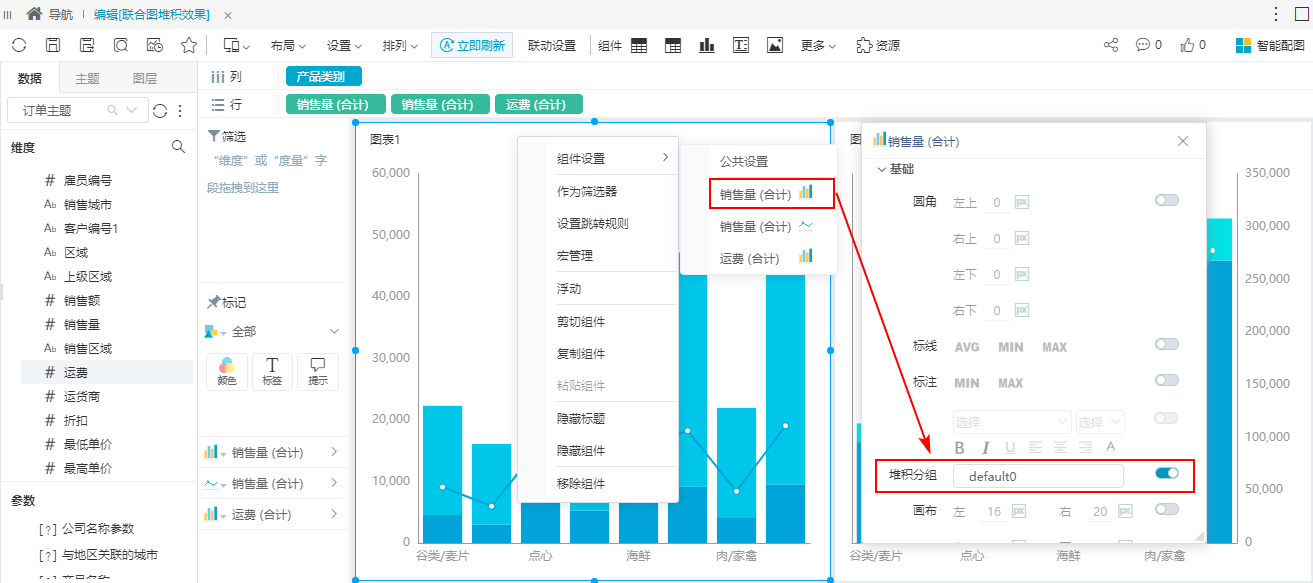
Task: Click the 产品类别 column pill
Action: click(323, 77)
